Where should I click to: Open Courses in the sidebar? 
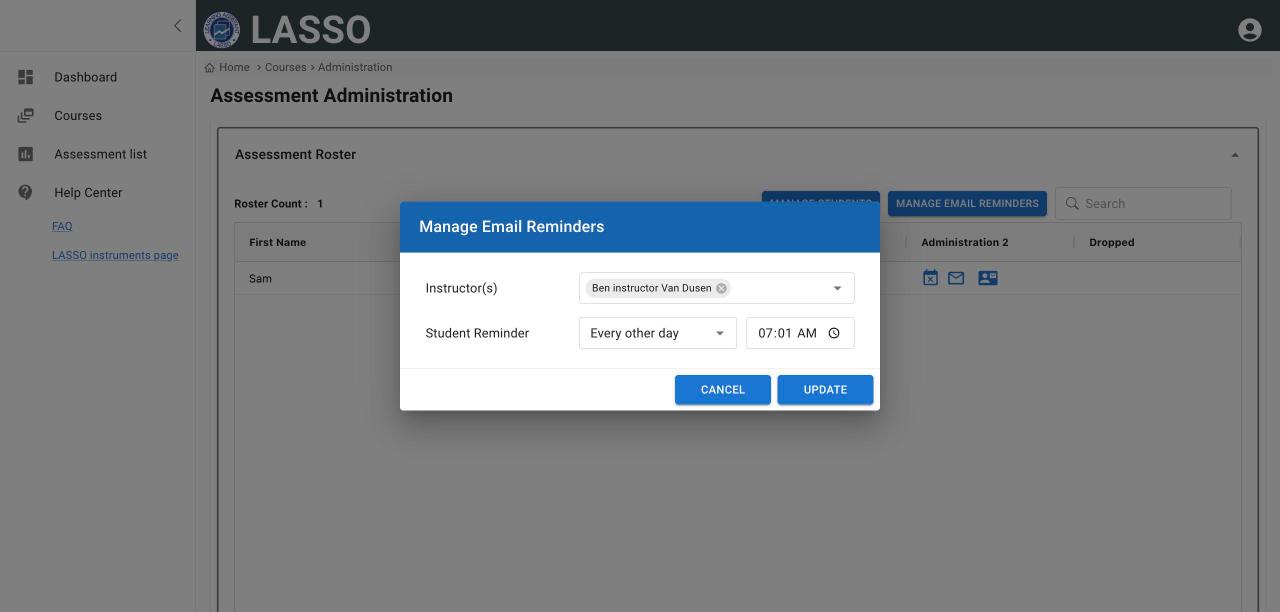tap(78, 116)
